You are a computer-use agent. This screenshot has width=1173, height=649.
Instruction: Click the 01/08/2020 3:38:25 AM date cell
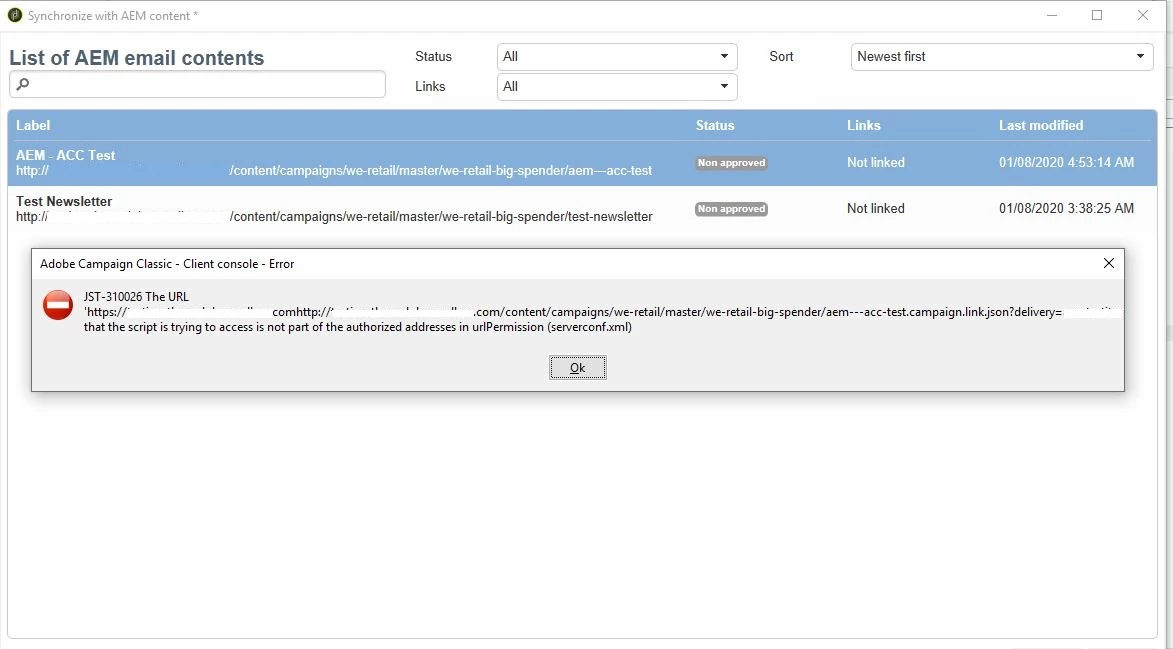(1066, 209)
